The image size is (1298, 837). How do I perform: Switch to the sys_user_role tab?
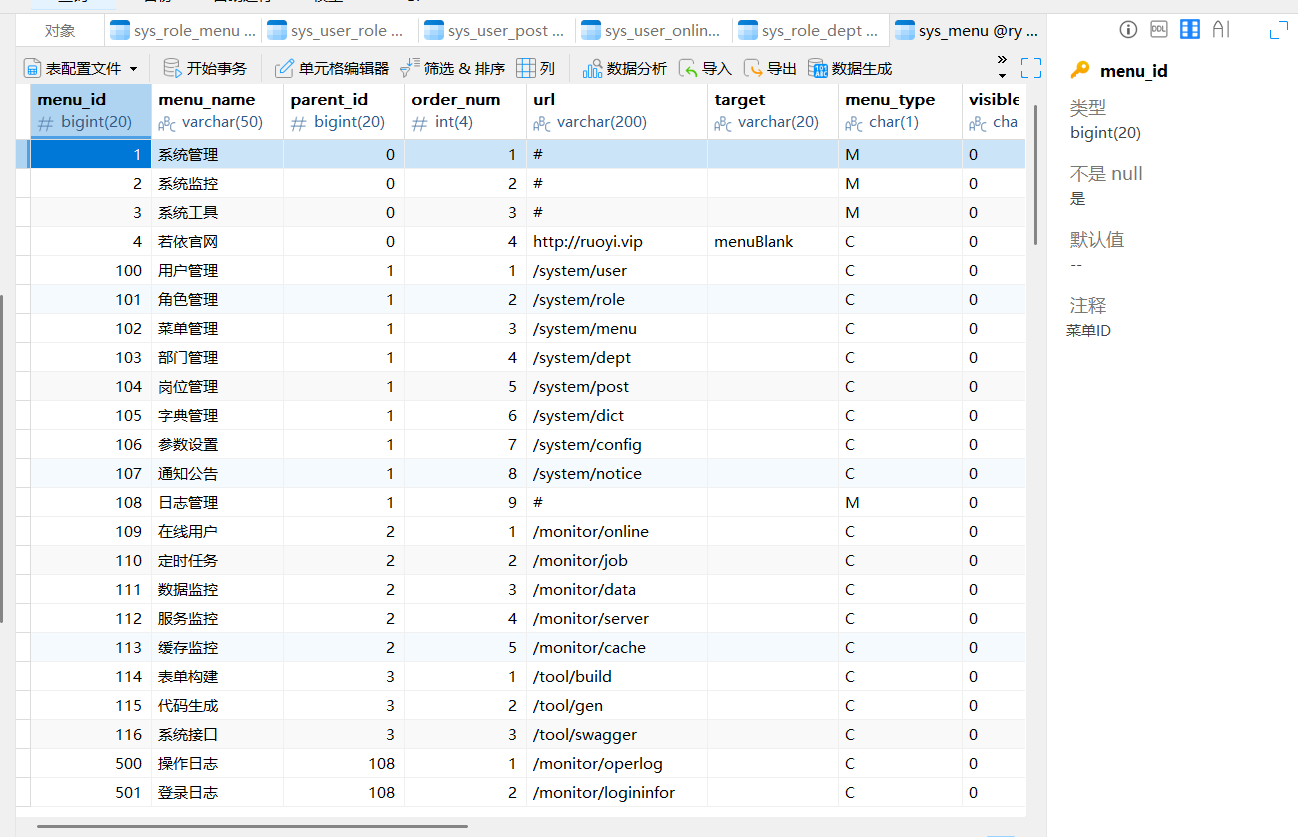340,31
